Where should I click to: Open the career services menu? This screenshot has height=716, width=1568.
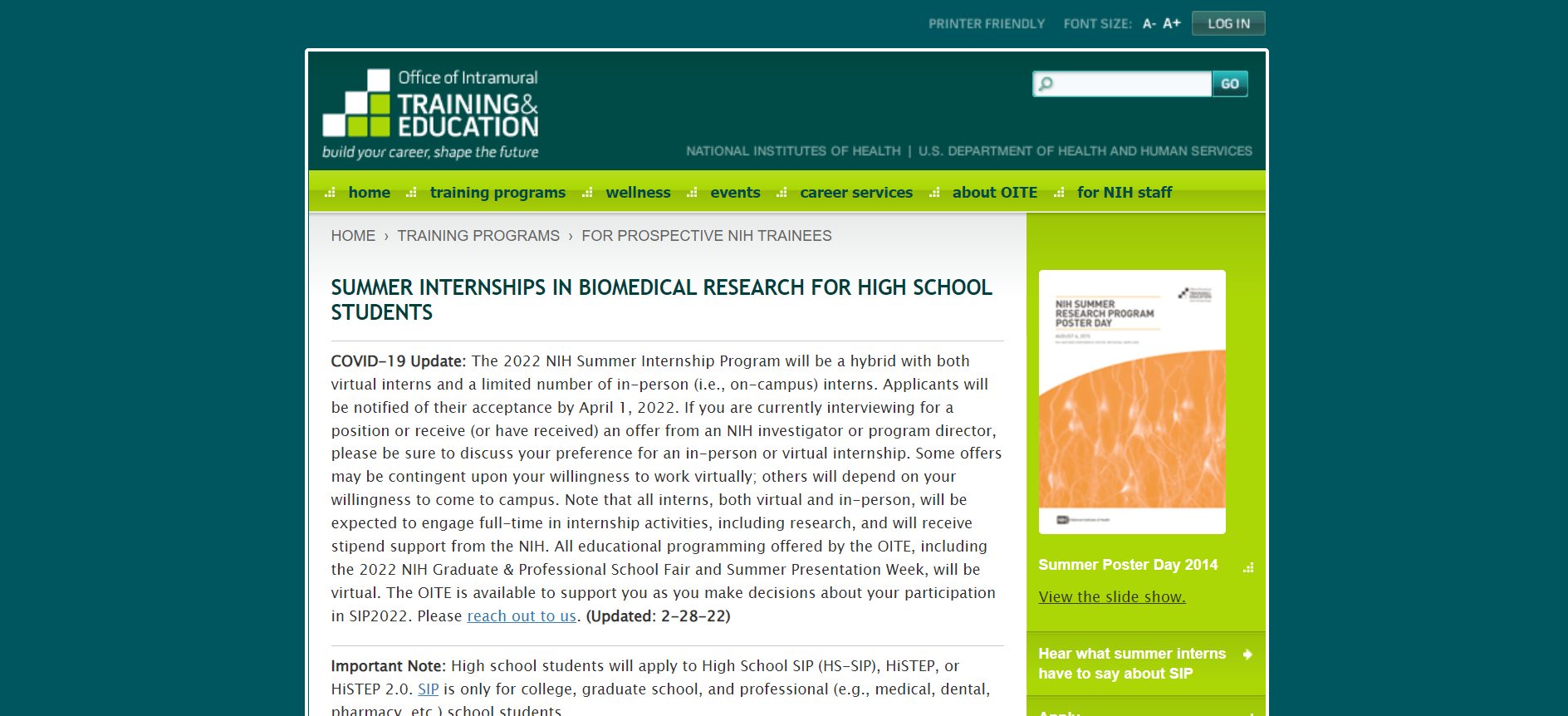click(855, 193)
